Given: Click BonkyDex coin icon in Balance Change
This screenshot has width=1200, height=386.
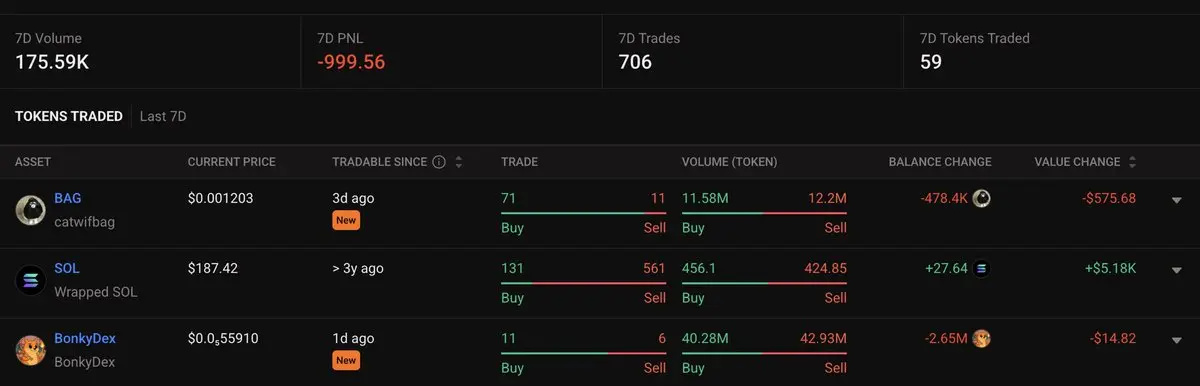Looking at the screenshot, I should (x=981, y=339).
